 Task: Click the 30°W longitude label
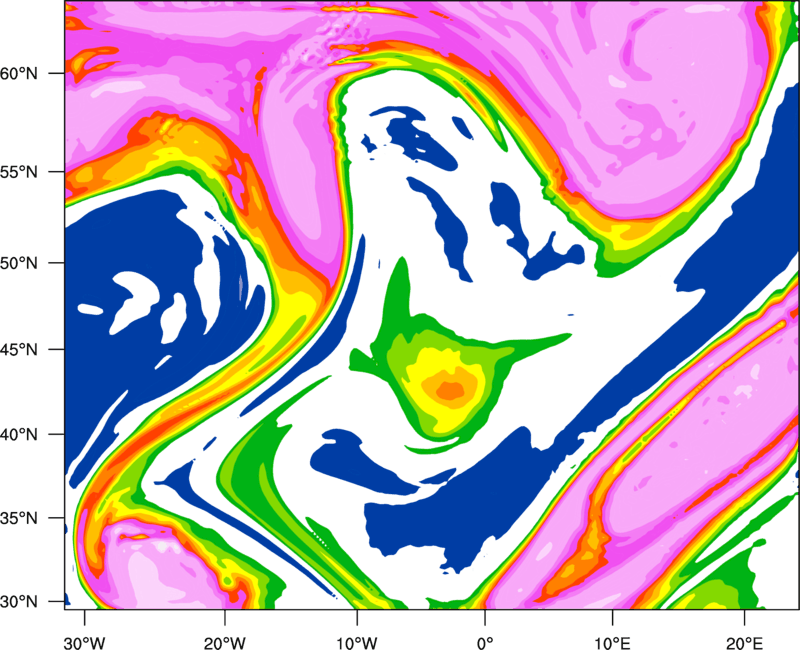pos(84,643)
